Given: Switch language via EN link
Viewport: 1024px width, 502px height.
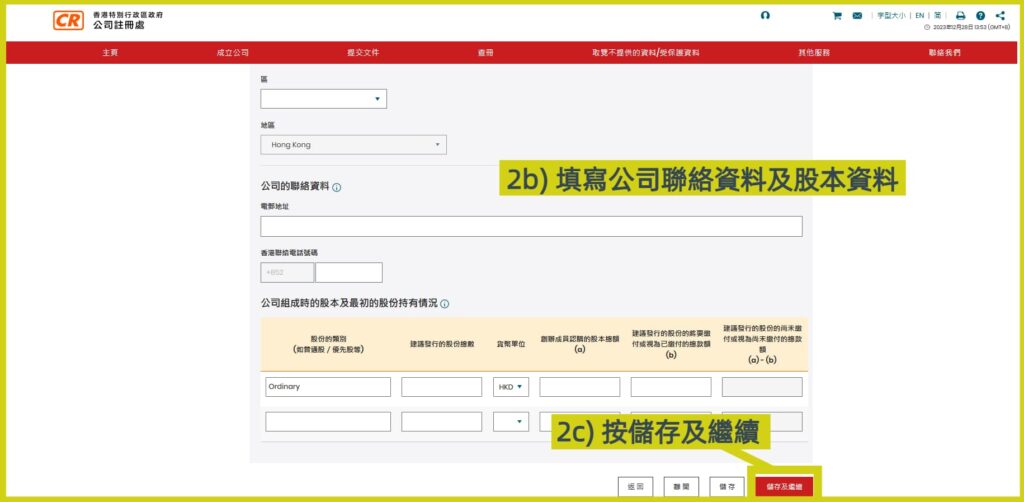Looking at the screenshot, I should (x=919, y=16).
